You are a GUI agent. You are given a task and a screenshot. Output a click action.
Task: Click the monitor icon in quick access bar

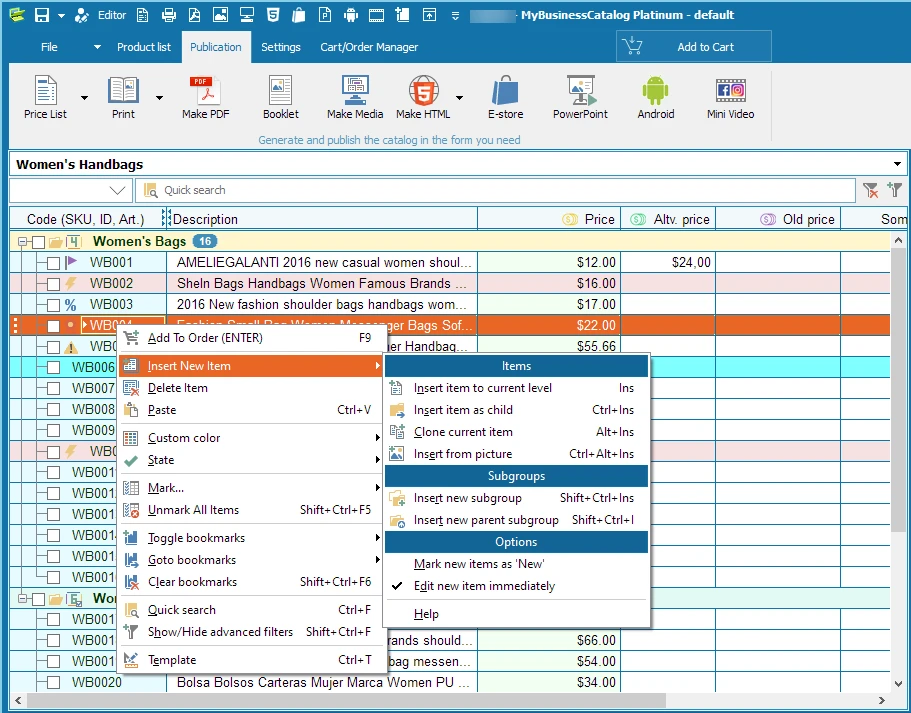[247, 15]
